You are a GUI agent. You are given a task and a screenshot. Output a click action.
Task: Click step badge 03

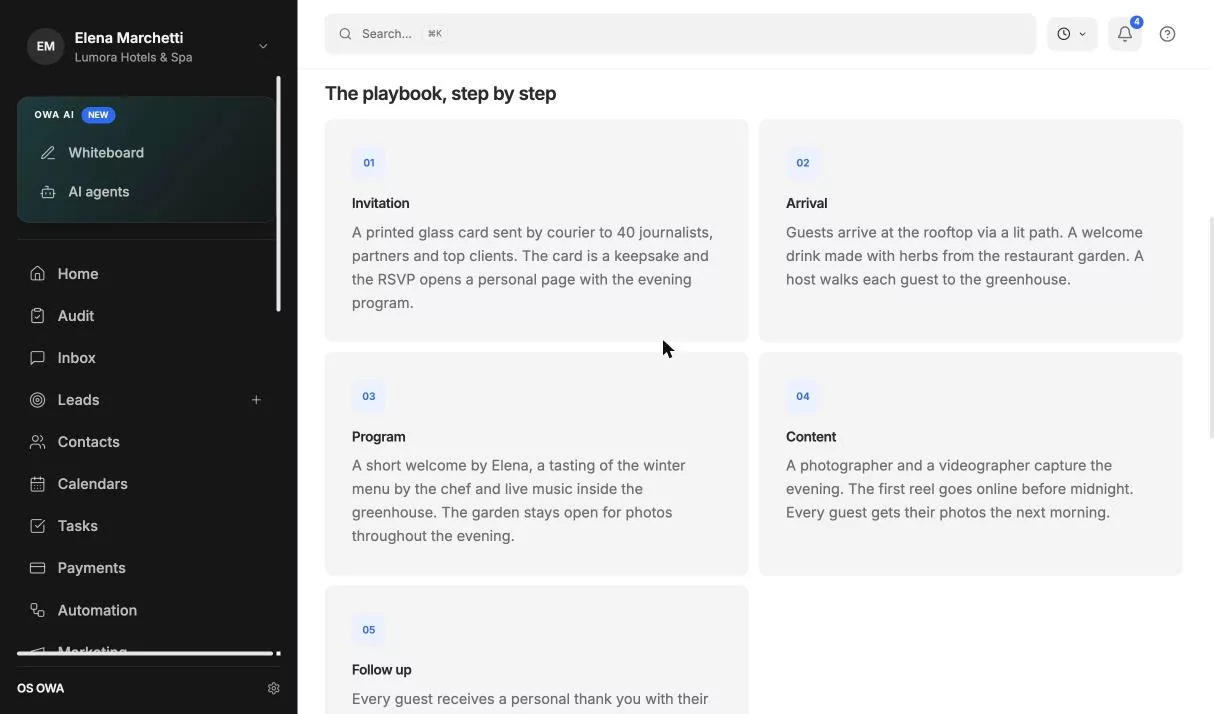tap(369, 396)
